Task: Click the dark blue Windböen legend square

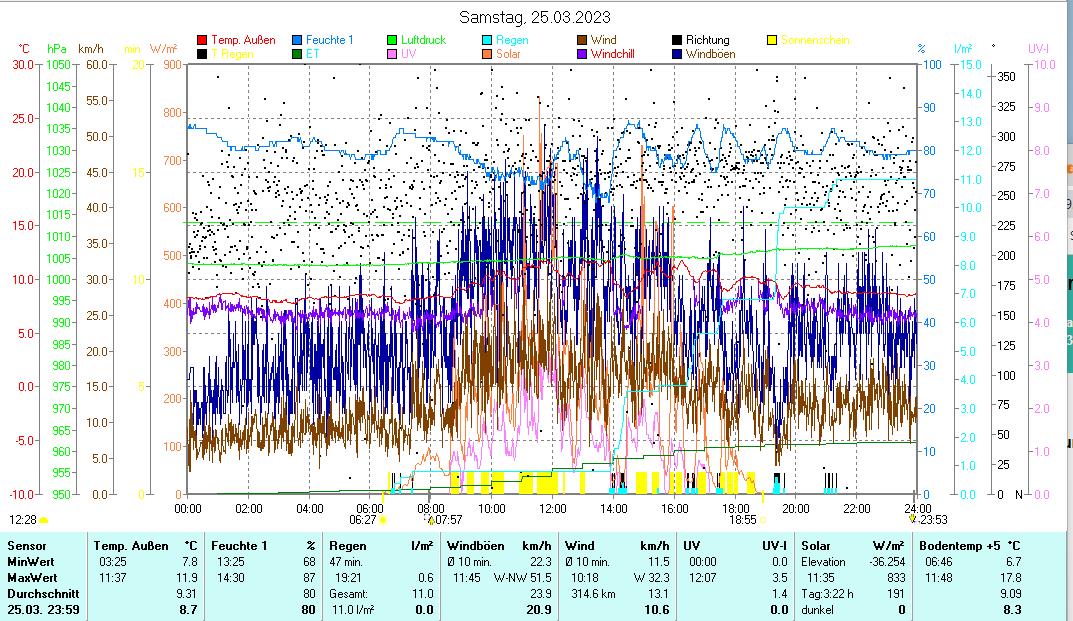Action: [x=678, y=54]
